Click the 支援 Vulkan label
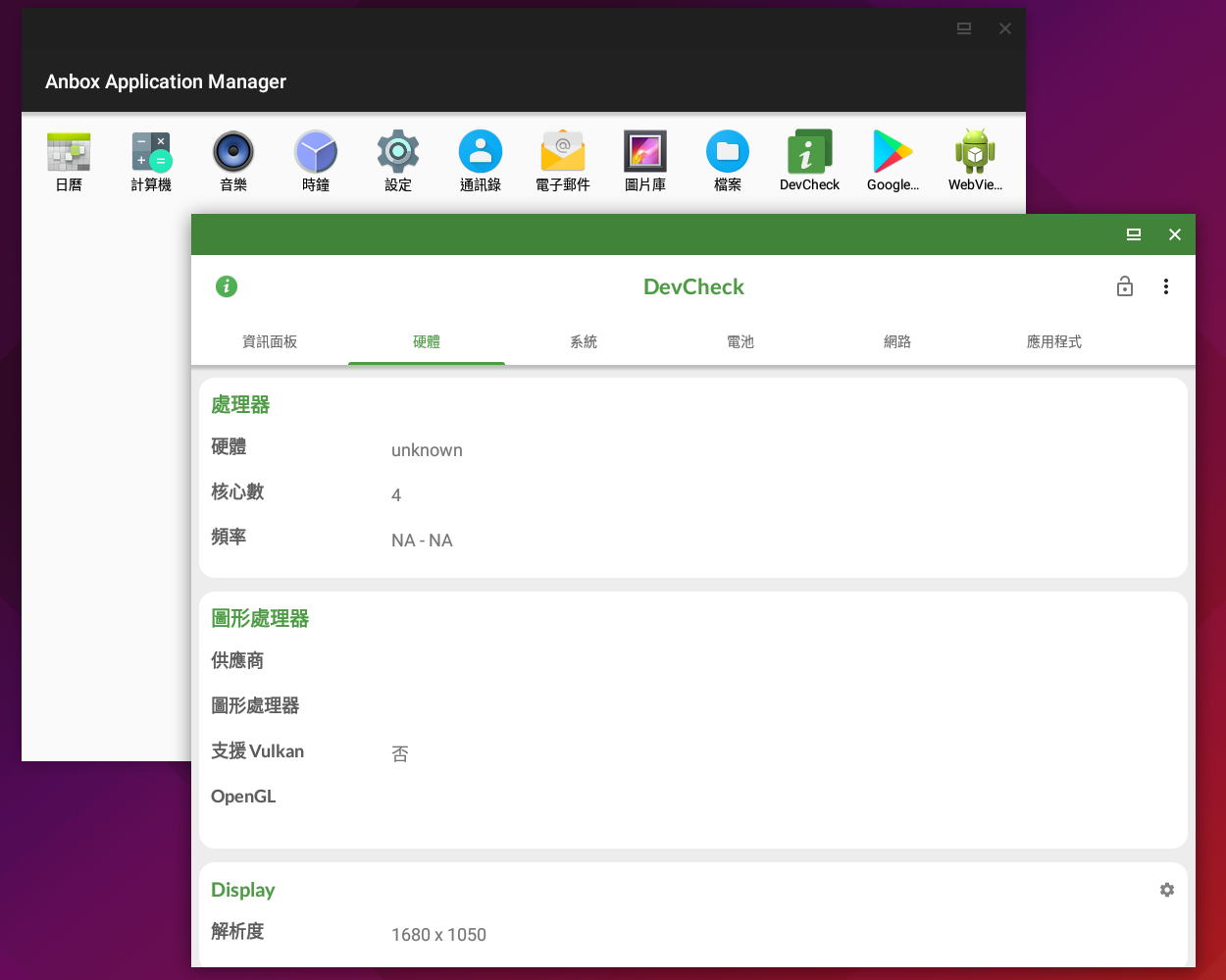1226x980 pixels. pyautogui.click(x=257, y=751)
